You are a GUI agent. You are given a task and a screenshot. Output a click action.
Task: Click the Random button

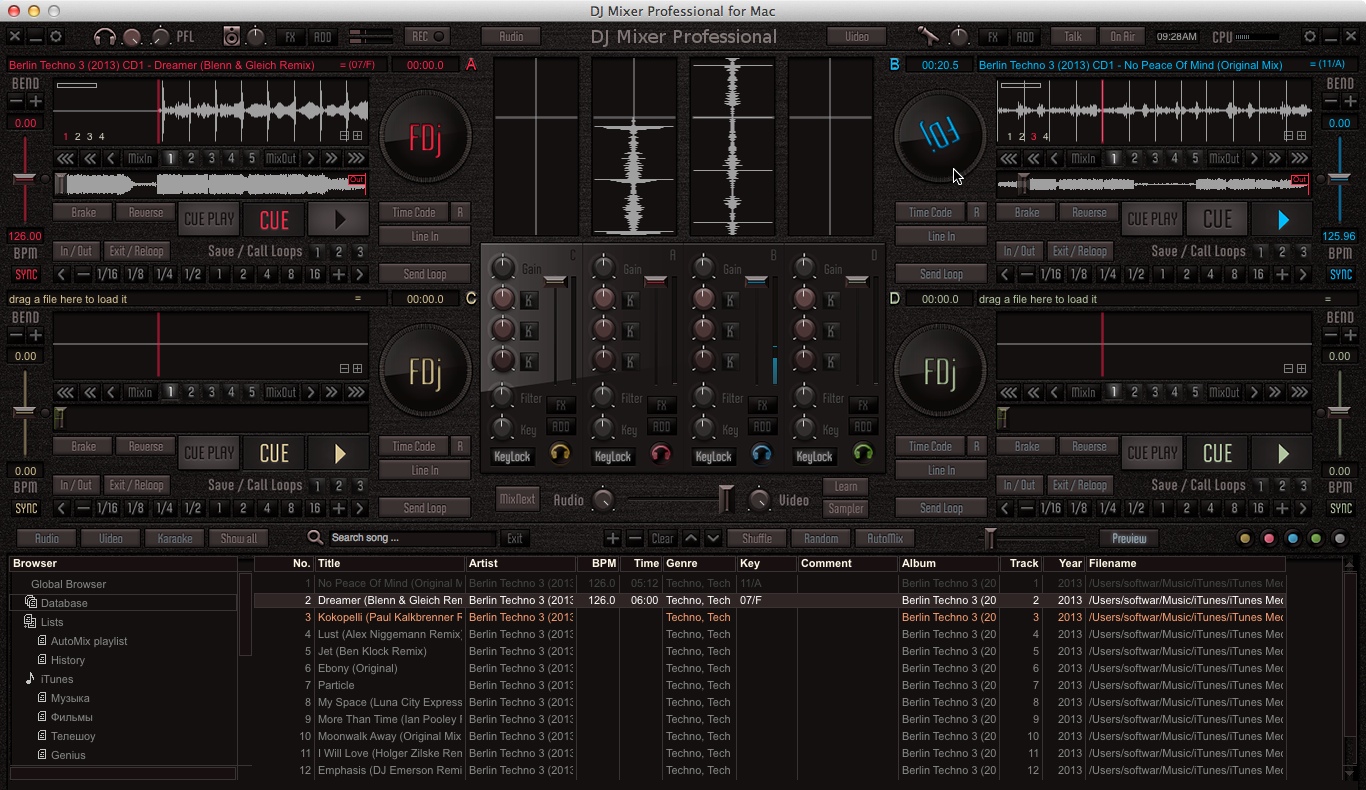click(x=821, y=538)
